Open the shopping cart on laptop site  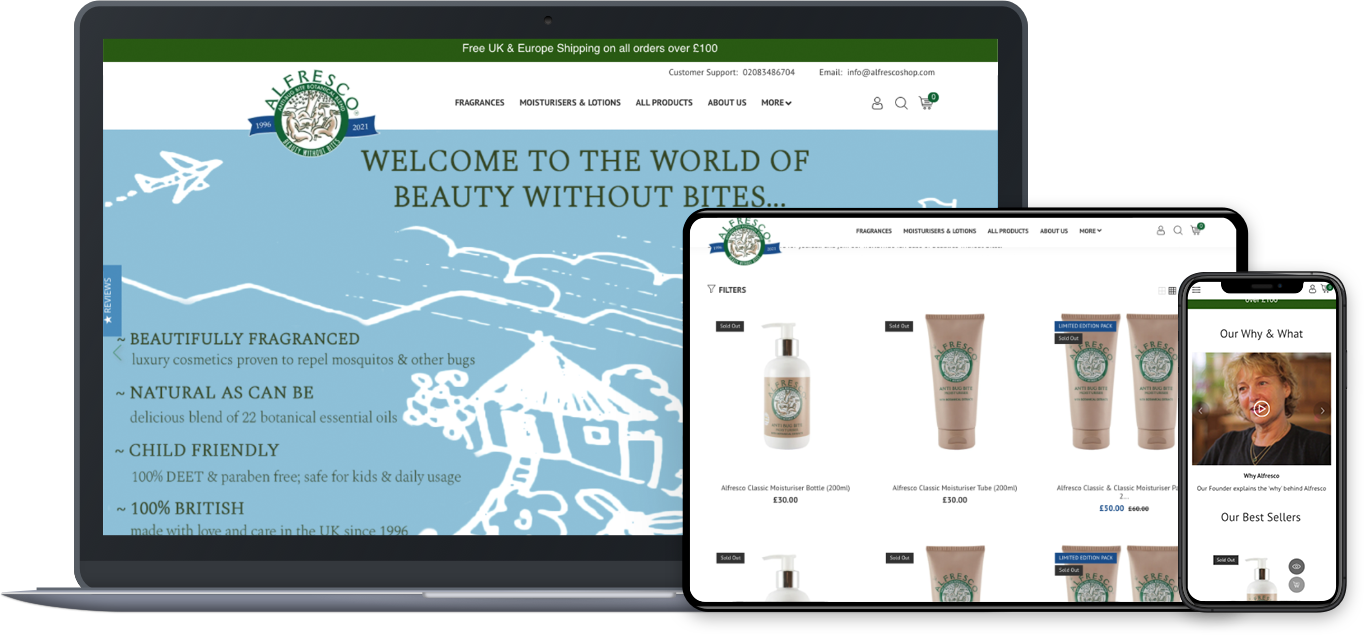927,102
